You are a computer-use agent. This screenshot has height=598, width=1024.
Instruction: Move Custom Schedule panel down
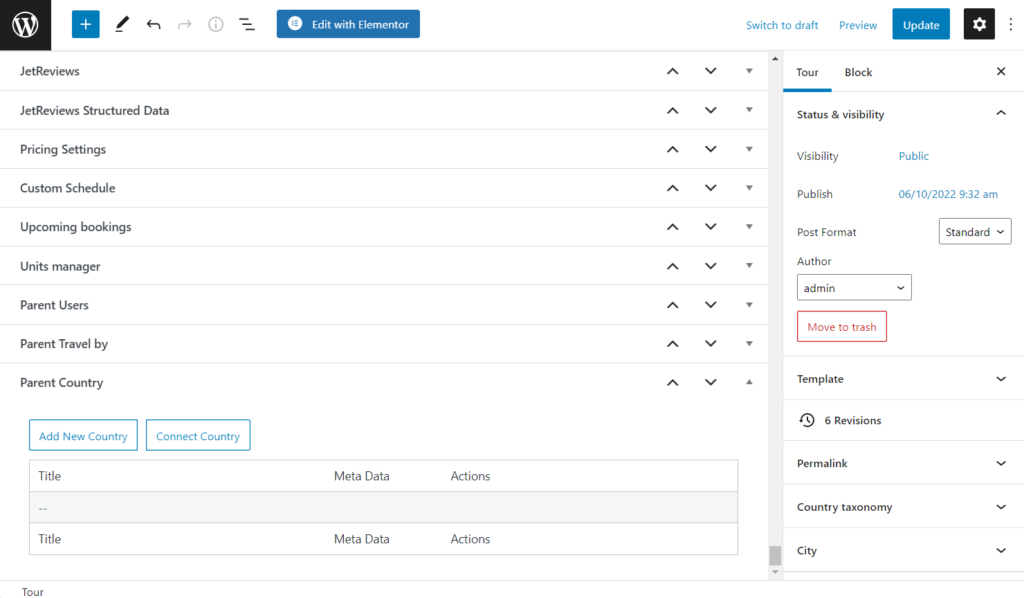[711, 188]
